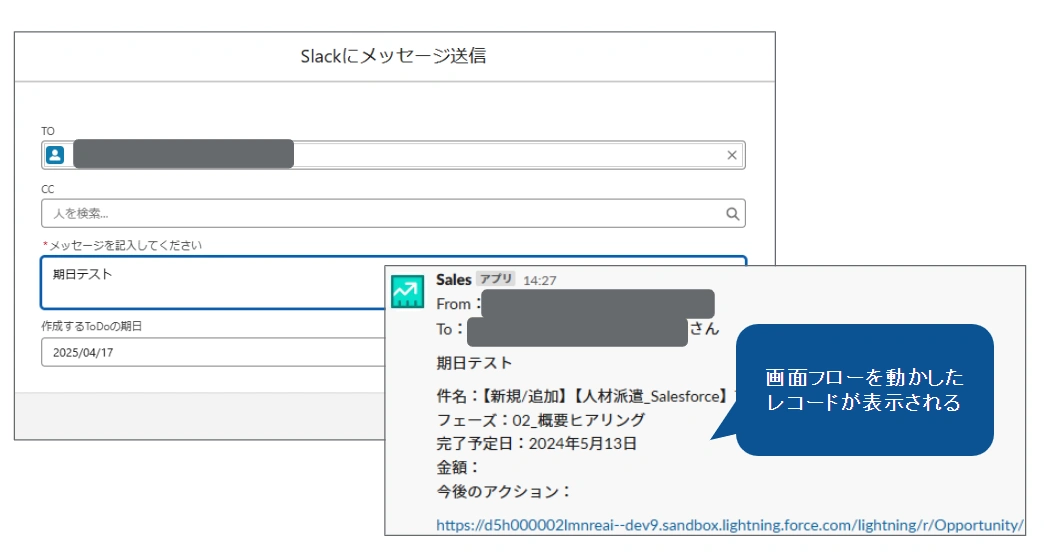Click the 金額： line in Slack message
This screenshot has width=1044, height=556.
tap(458, 467)
